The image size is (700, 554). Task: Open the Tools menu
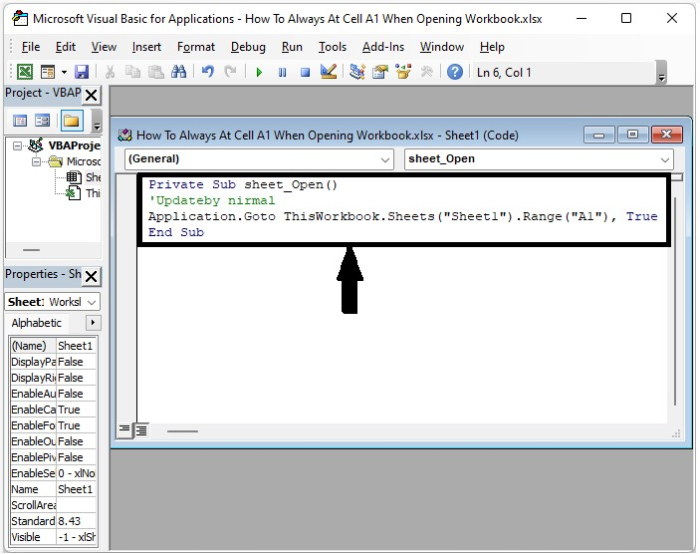[x=332, y=47]
